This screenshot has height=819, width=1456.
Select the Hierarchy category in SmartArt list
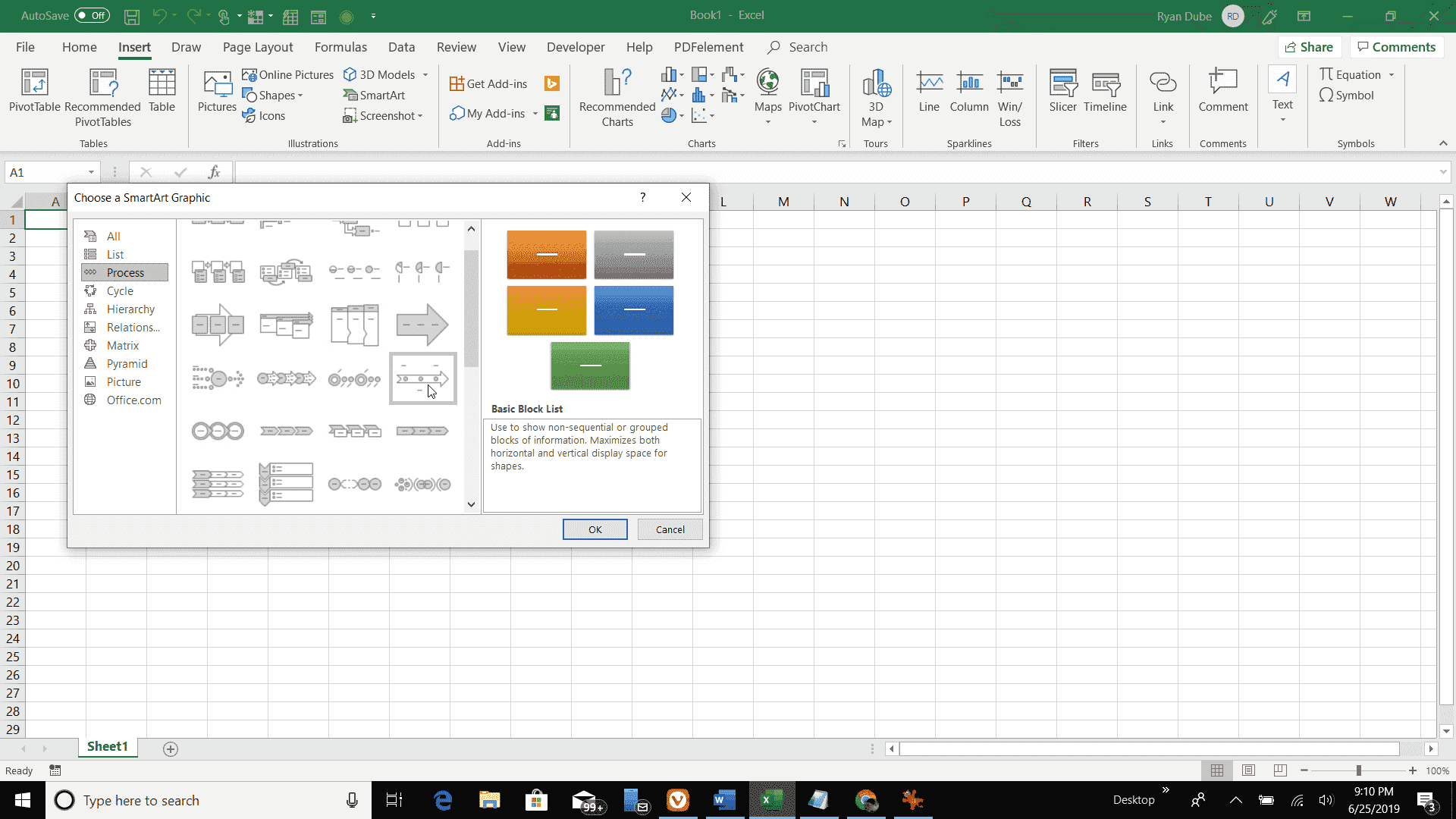(x=130, y=309)
